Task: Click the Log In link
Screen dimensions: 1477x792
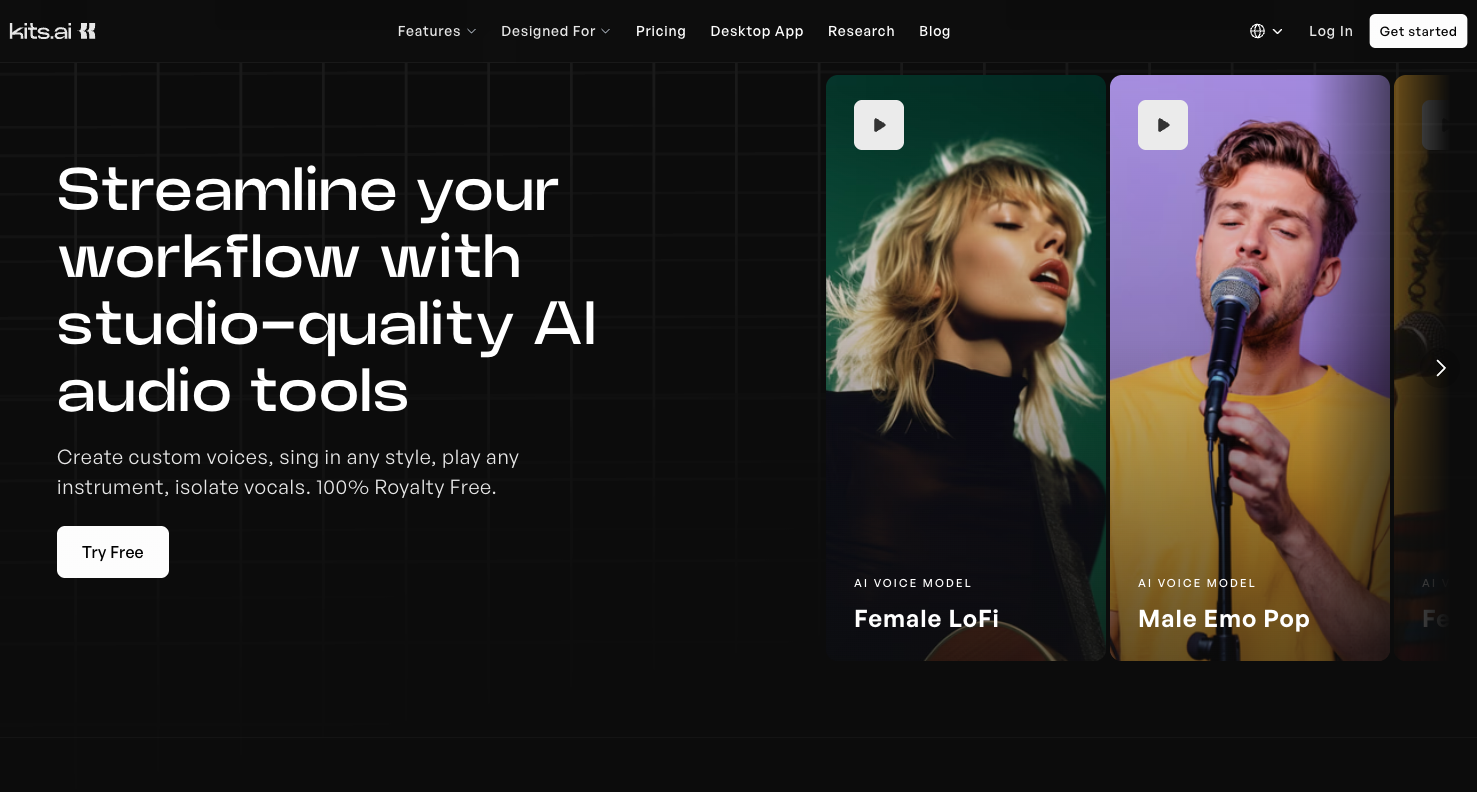Action: coord(1330,31)
